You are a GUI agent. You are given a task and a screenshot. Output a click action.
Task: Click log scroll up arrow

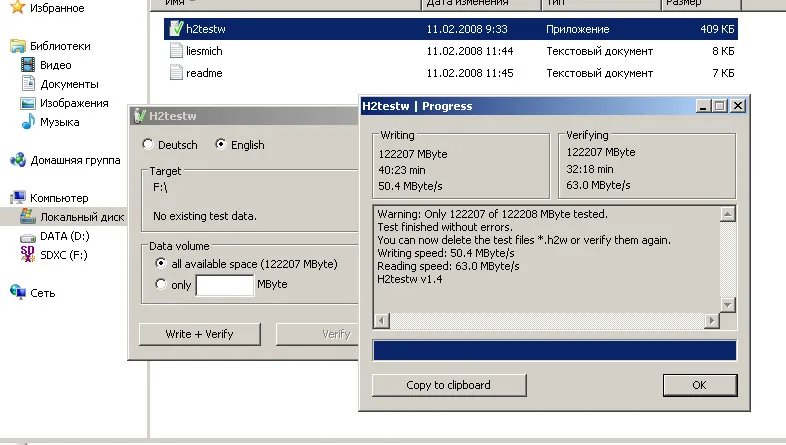(728, 214)
